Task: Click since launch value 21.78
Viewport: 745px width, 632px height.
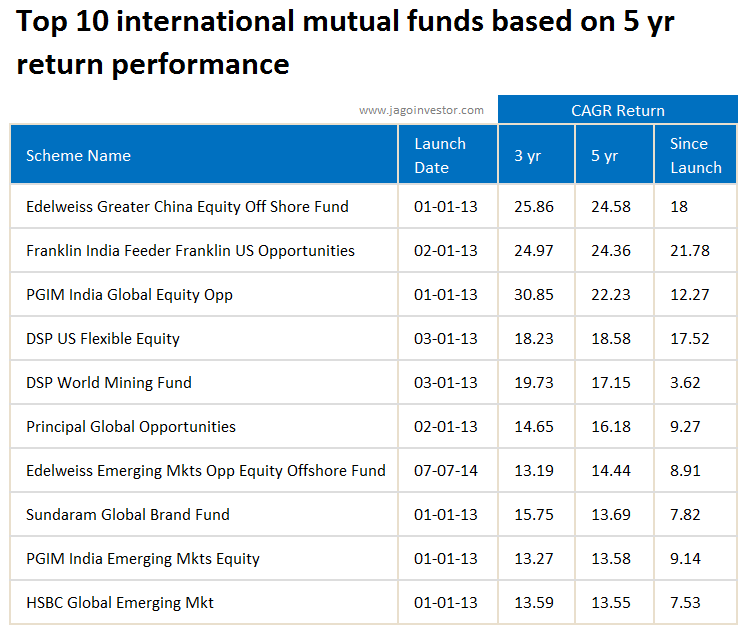Action: pyautogui.click(x=690, y=250)
